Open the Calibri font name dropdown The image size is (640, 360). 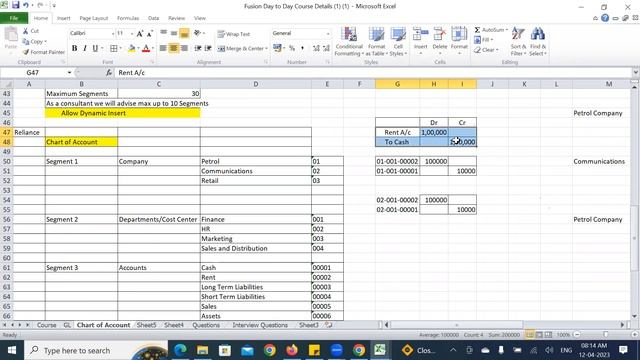pyautogui.click(x=113, y=33)
